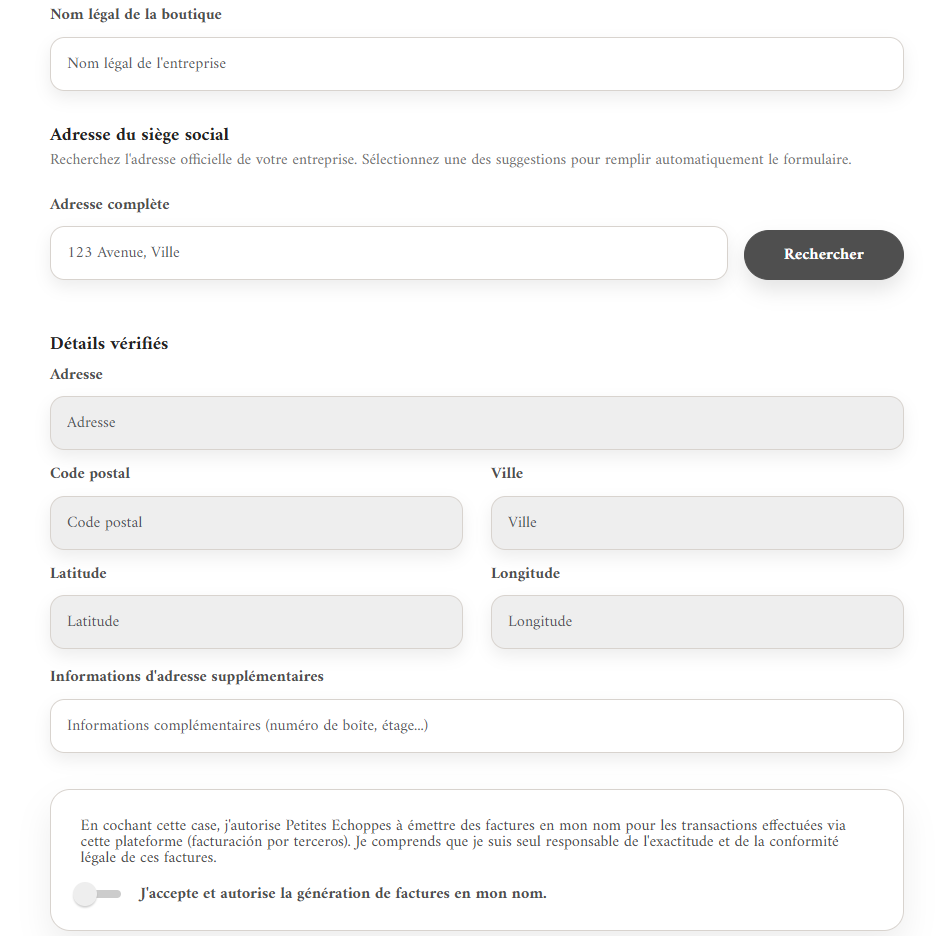Viewport: 952px width, 936px height.
Task: Click the 'Code postal' field label
Action: 90,473
